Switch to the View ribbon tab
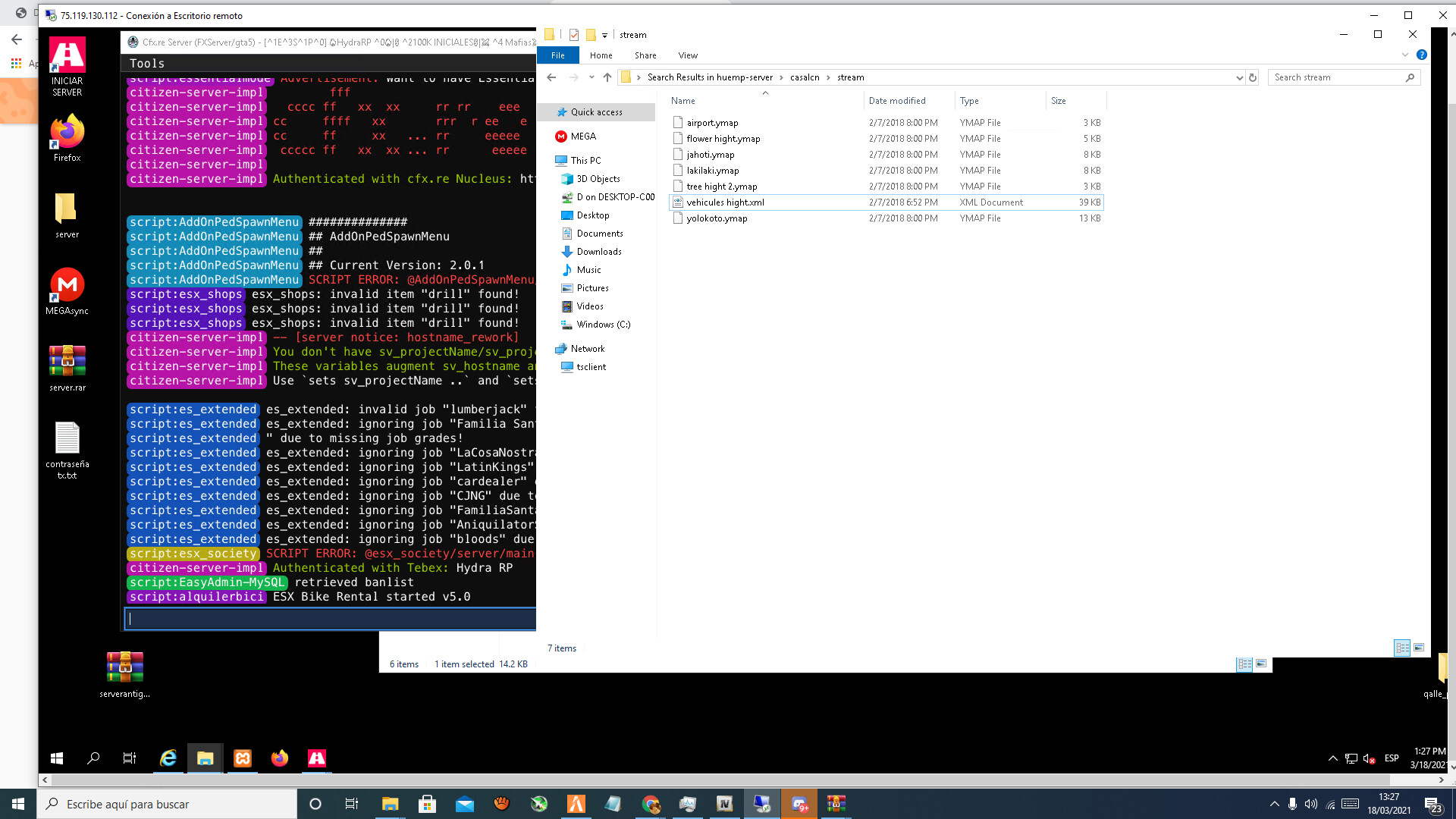The width and height of the screenshot is (1456, 819). 687,55
